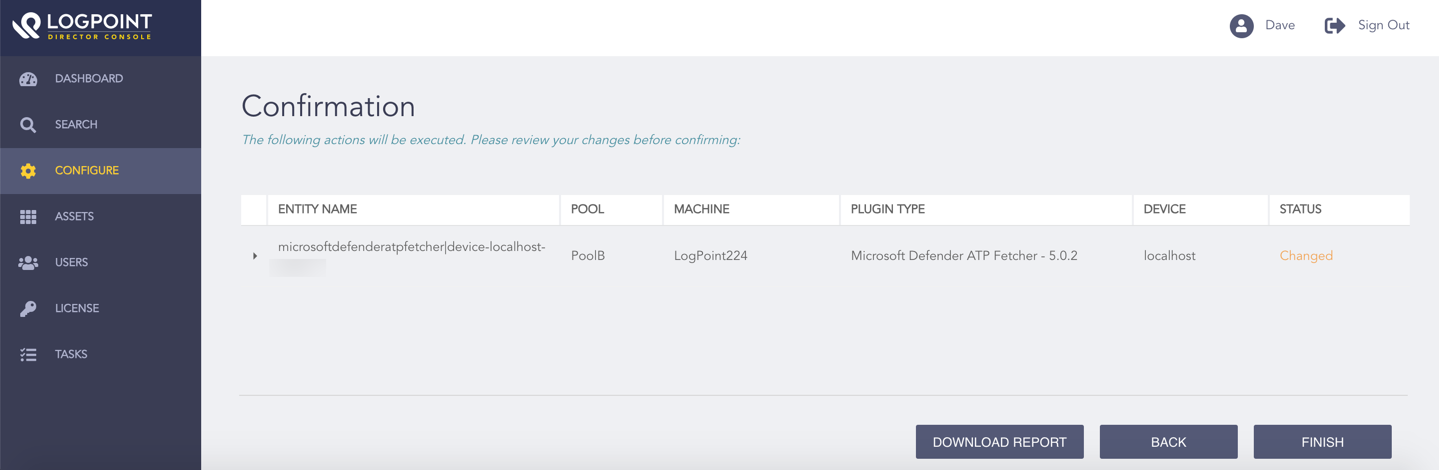This screenshot has height=470, width=1439.
Task: Click the Sign Out arrow icon
Action: (x=1334, y=26)
